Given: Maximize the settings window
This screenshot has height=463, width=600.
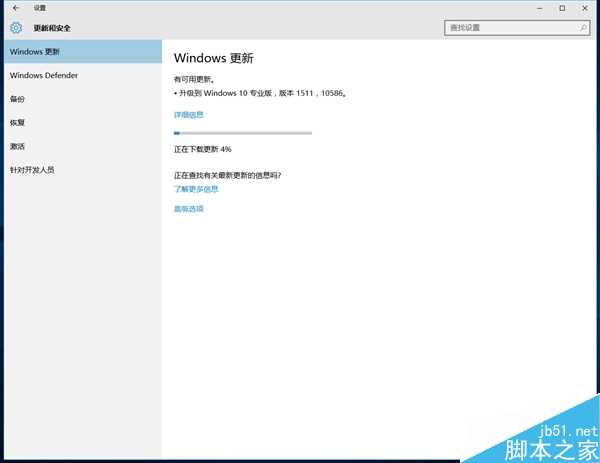Looking at the screenshot, I should (x=562, y=8).
